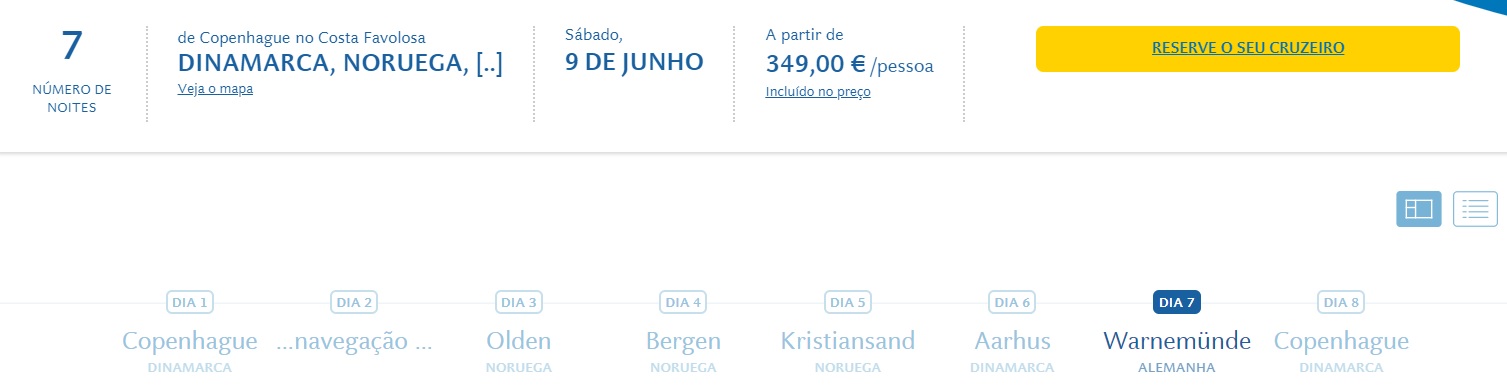Select the DIA 2 timeline marker
This screenshot has height=389, width=1507.
point(354,302)
